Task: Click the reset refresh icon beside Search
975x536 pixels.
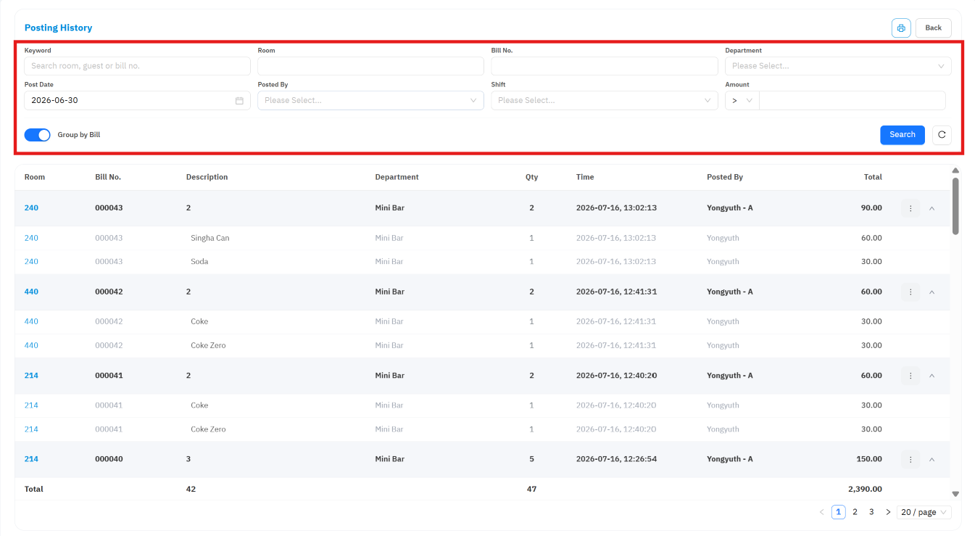Action: point(941,135)
